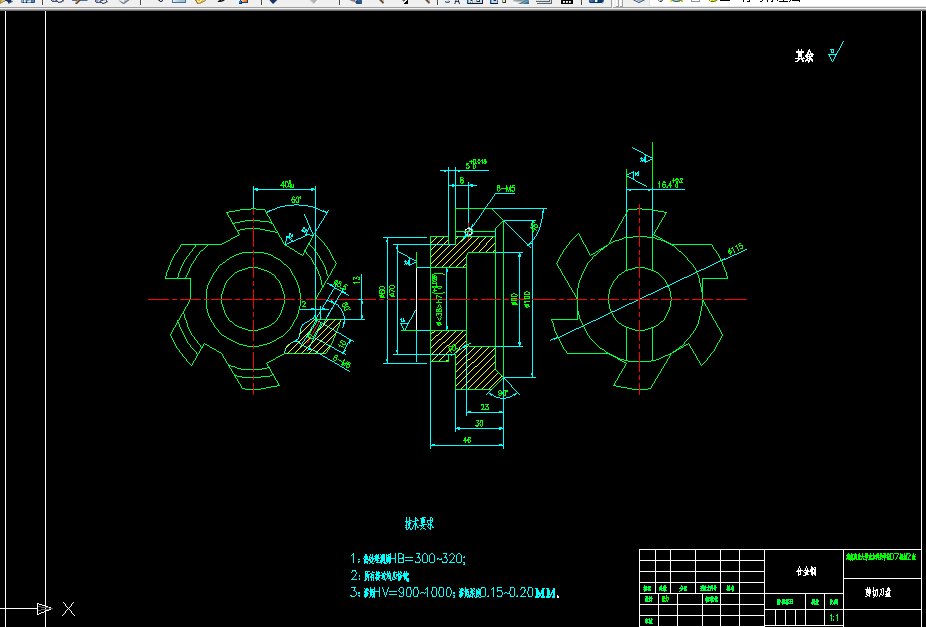Select the green title text in top-right title block cell
926x627 pixels.
(881, 556)
